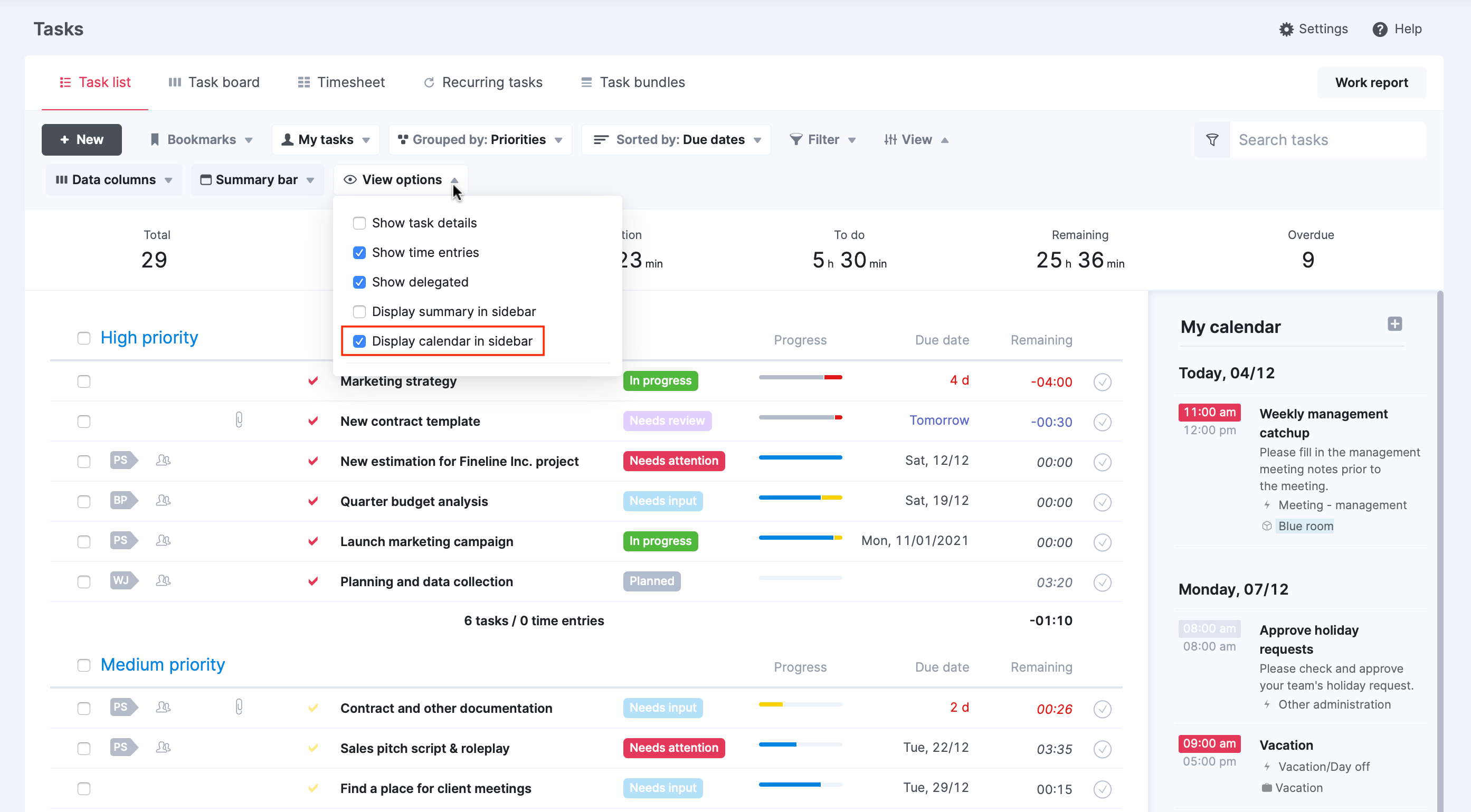Mark New contract template as complete
This screenshot has height=812, width=1471.
pyautogui.click(x=1102, y=422)
